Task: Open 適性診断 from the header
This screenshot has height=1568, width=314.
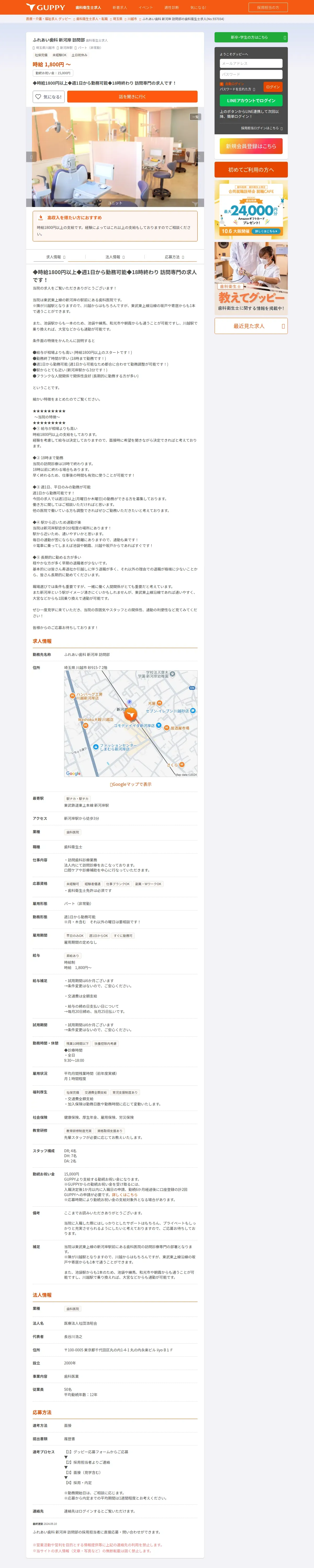Action: click(171, 7)
